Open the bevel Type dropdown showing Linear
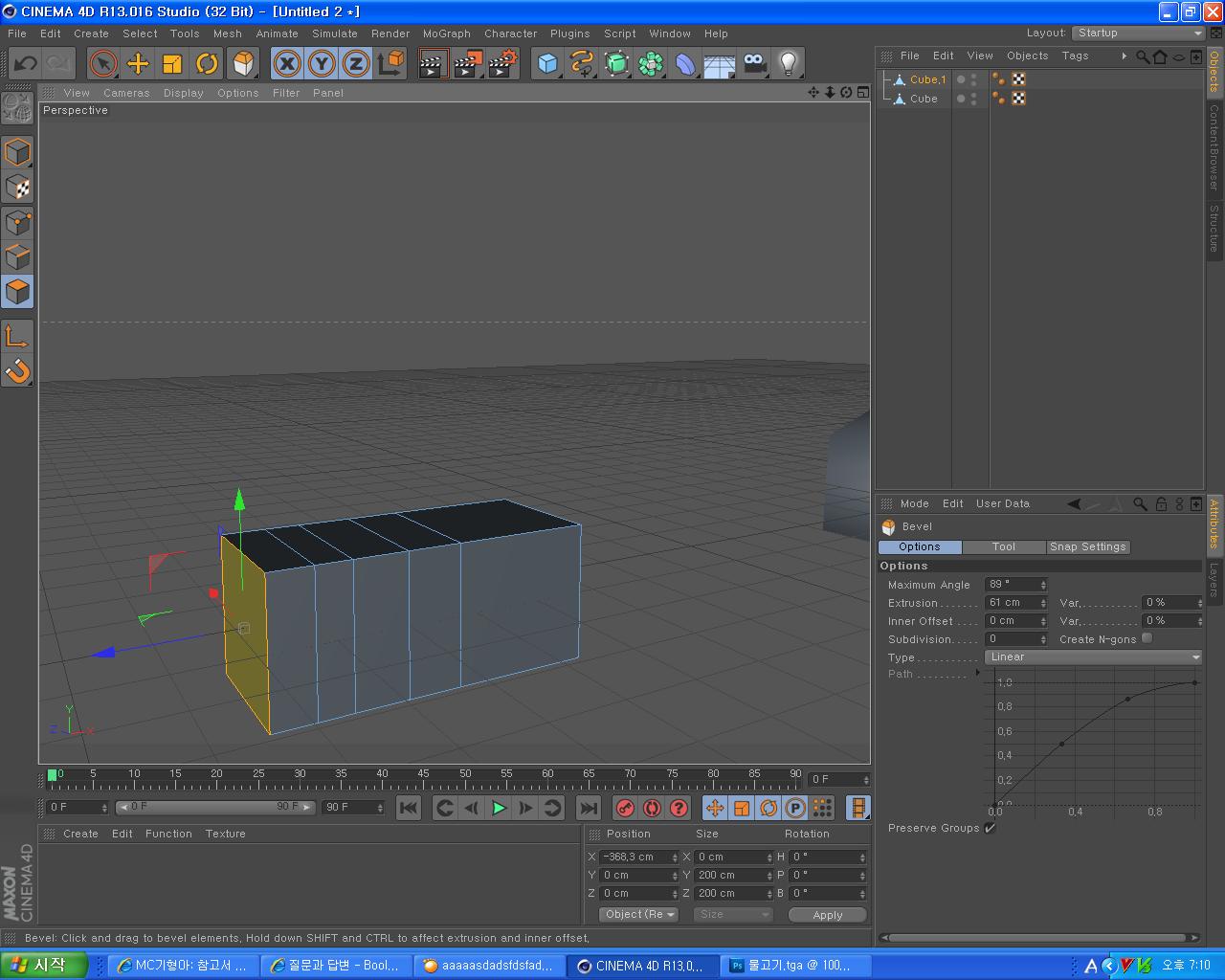The image size is (1225, 980). click(x=1093, y=657)
